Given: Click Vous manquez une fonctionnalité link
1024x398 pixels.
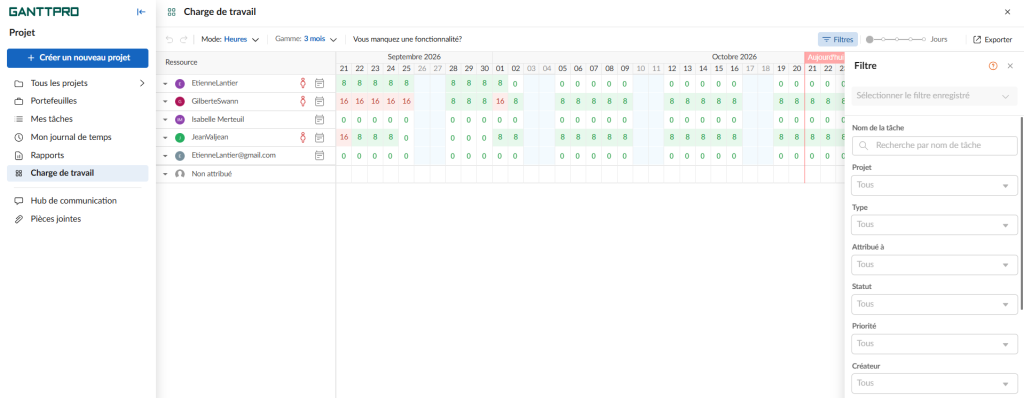Looking at the screenshot, I should point(408,39).
